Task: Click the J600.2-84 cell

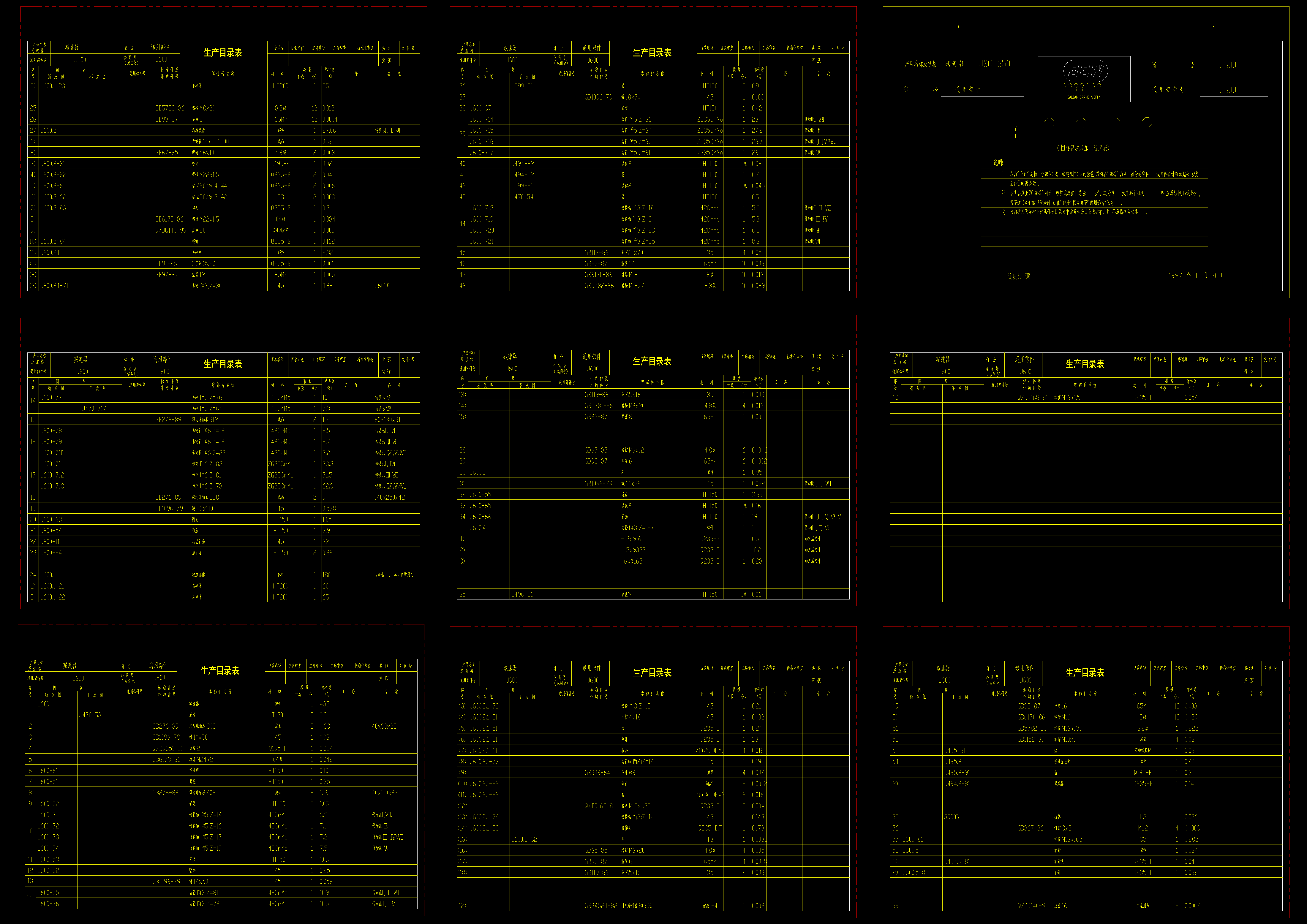Action: point(53,241)
